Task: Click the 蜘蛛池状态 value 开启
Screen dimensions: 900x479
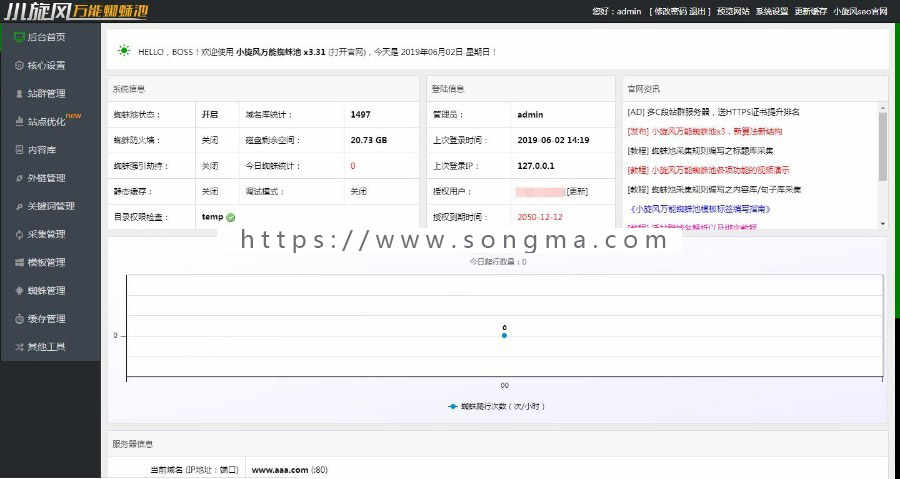Action: point(210,115)
